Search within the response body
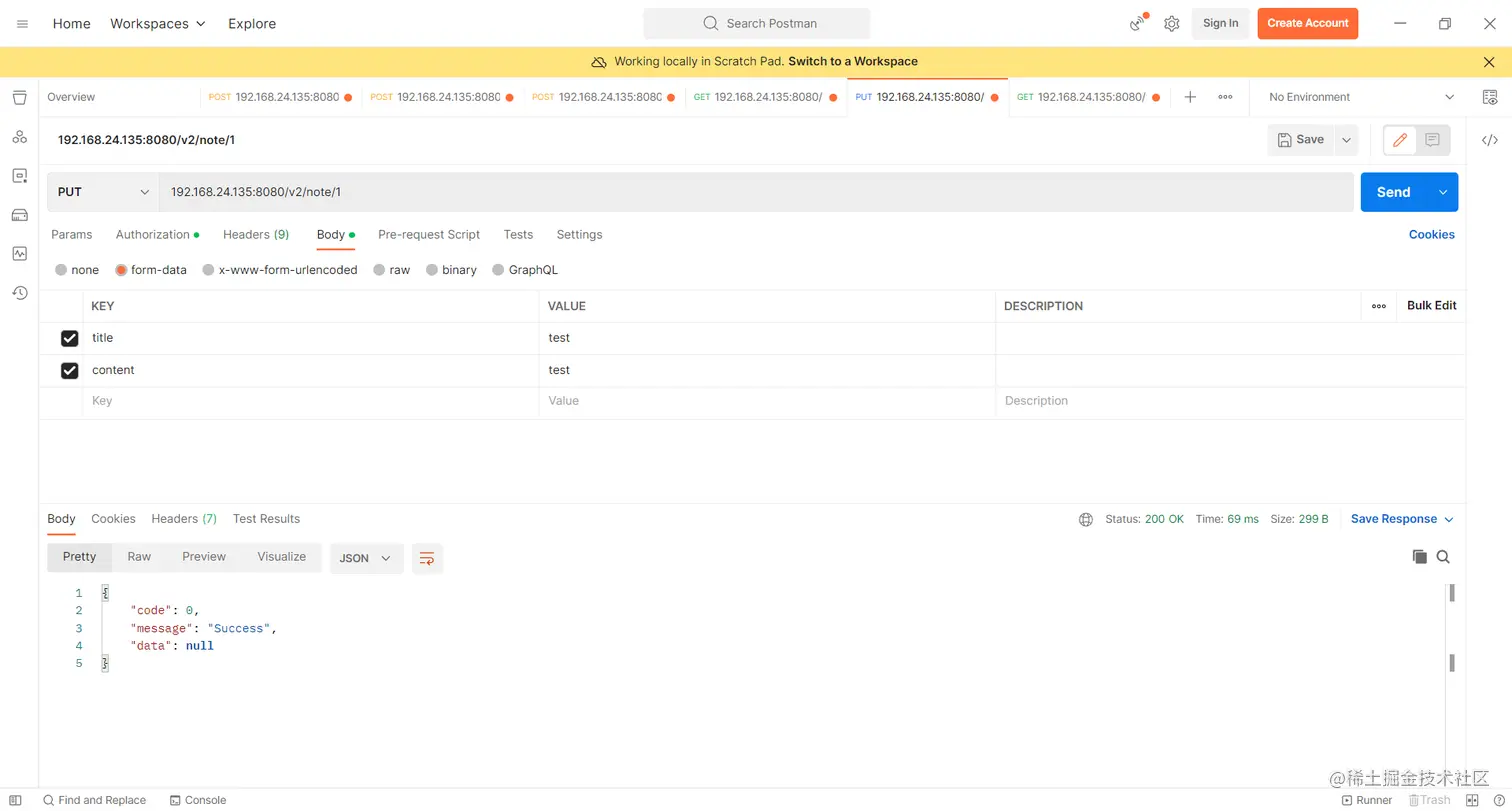Viewport: 1512px width, 811px height. tap(1443, 557)
